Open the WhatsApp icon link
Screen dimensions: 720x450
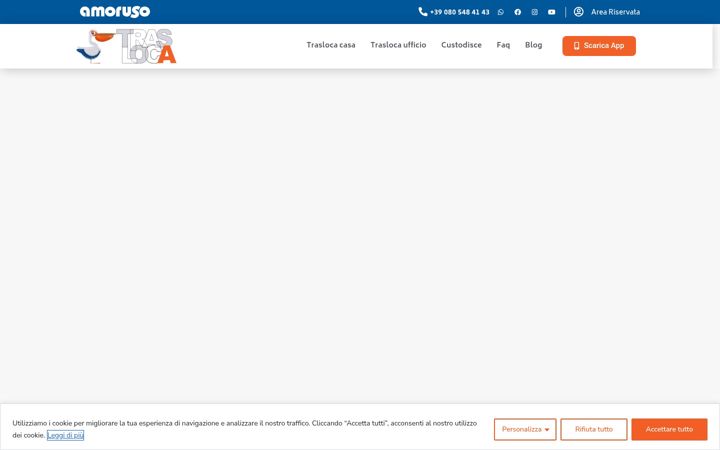501,12
